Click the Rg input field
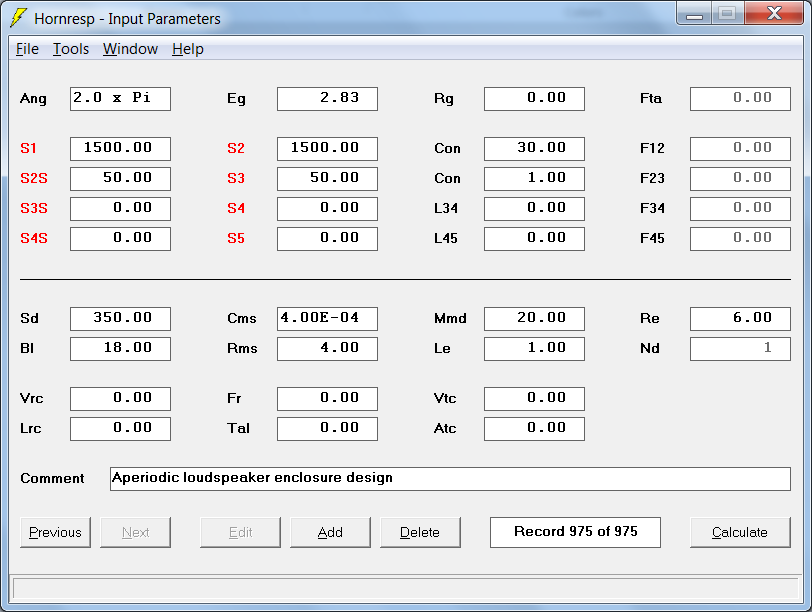 (x=534, y=99)
